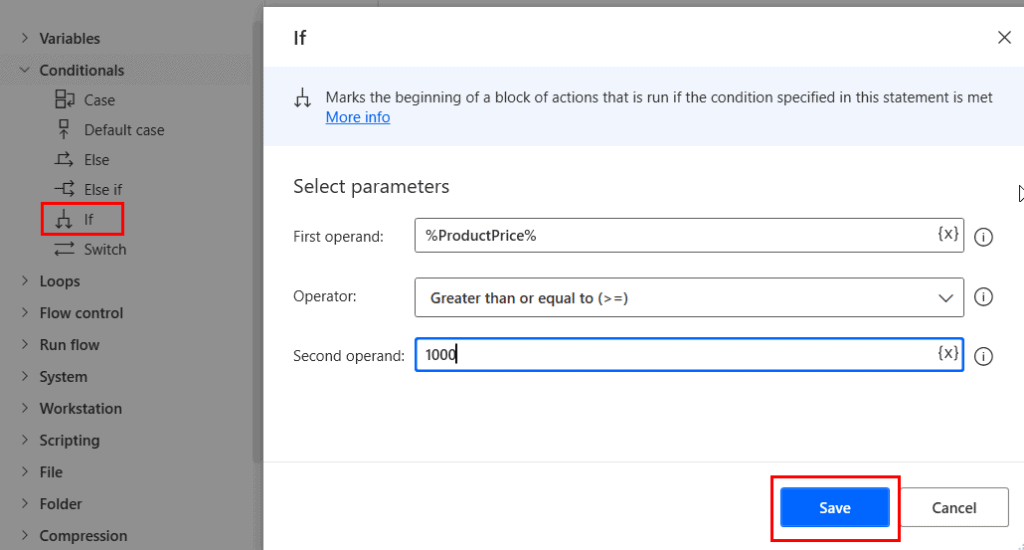Click the Default case action icon
The height and width of the screenshot is (550, 1024).
pyautogui.click(x=64, y=129)
